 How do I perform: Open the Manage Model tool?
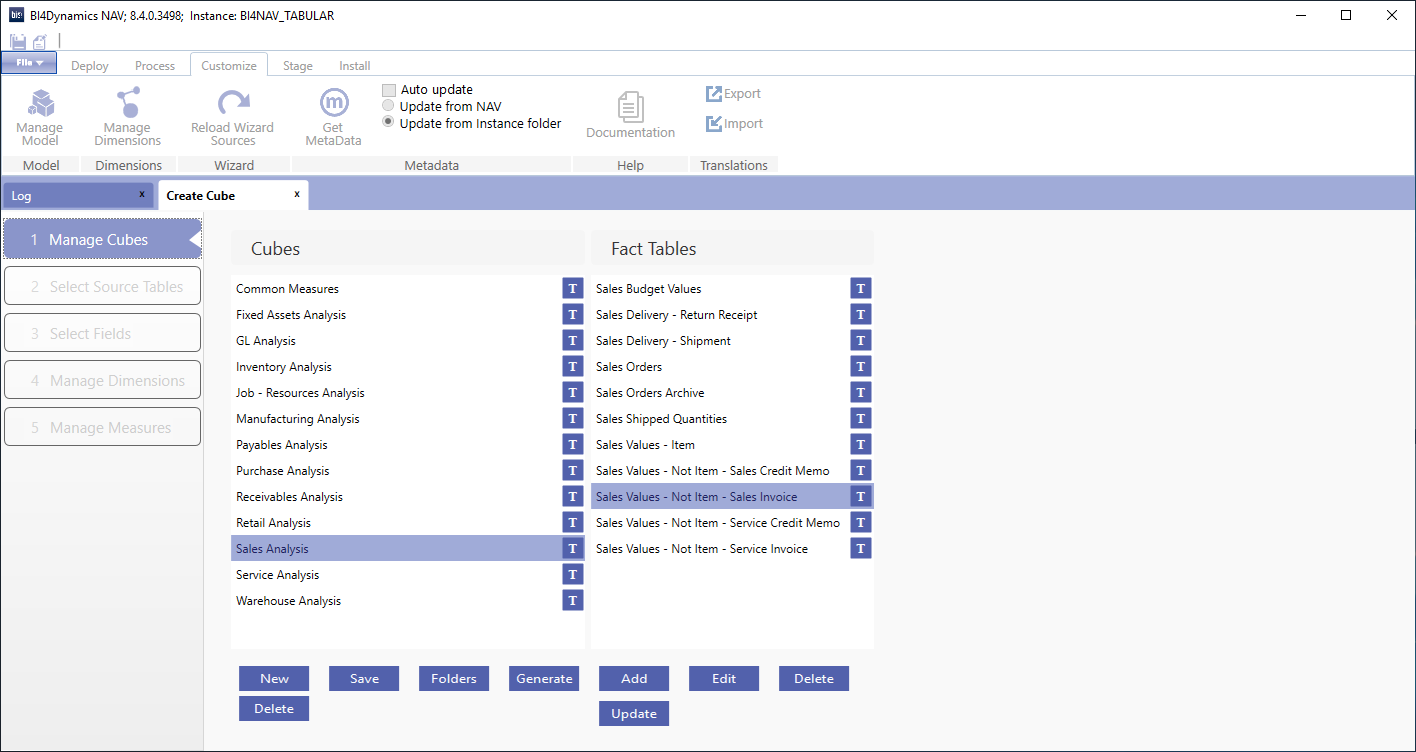40,118
